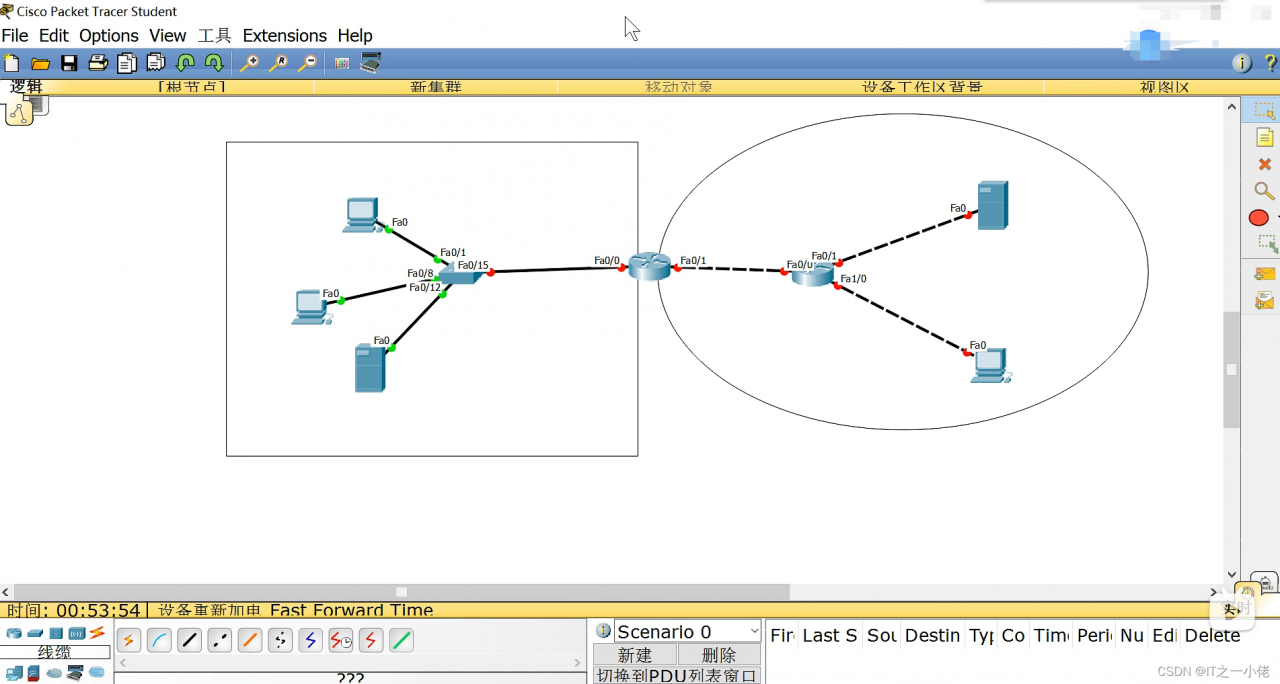The width and height of the screenshot is (1280, 684).
Task: Choose the Inspect magnifier tool
Action: tap(1264, 190)
